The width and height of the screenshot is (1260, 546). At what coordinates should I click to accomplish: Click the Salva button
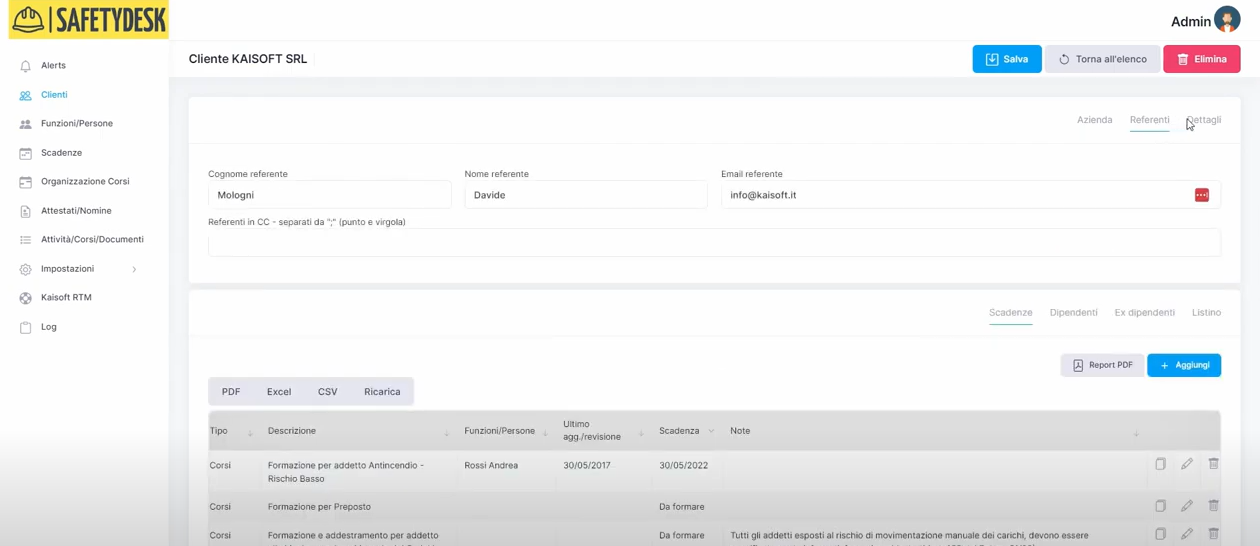pos(1007,59)
